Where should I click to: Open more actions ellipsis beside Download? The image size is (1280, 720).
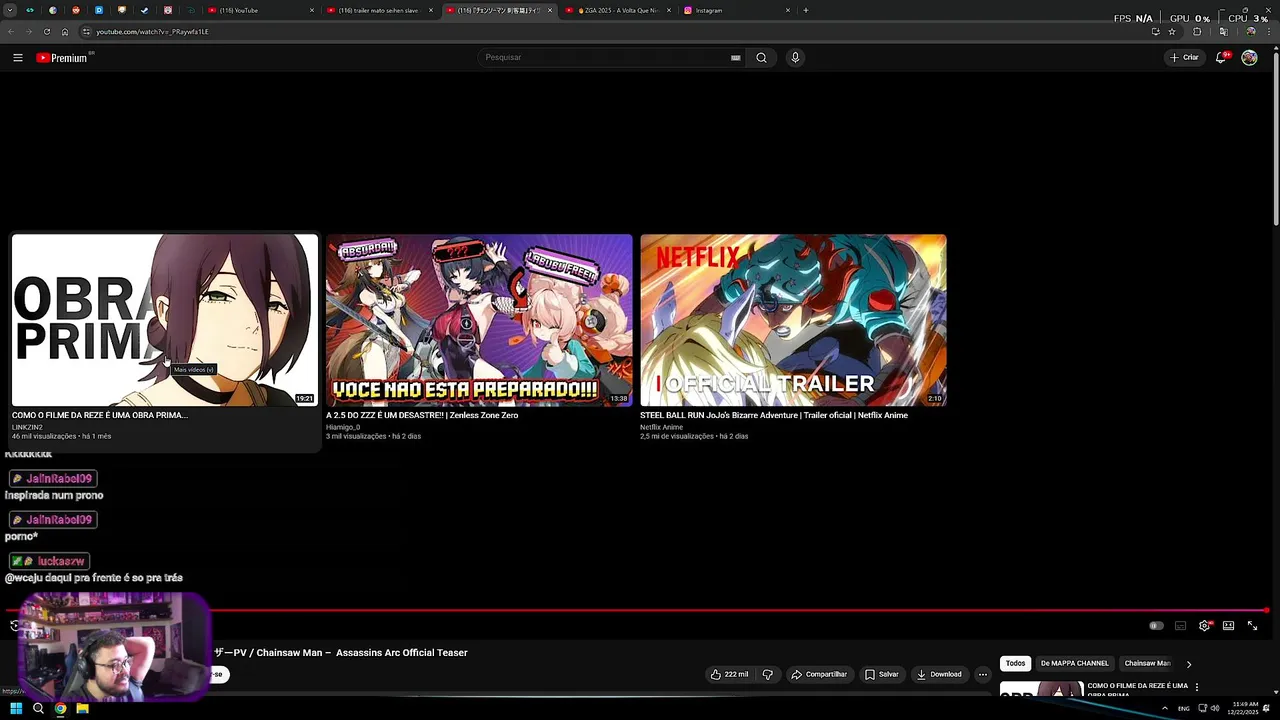pyautogui.click(x=983, y=675)
